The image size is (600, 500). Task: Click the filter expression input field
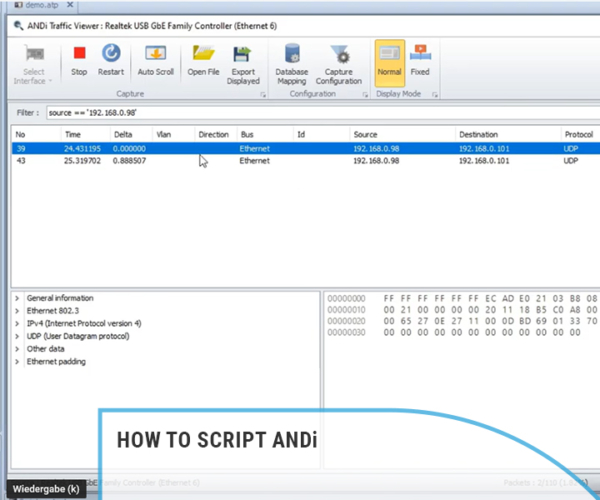tap(300, 112)
